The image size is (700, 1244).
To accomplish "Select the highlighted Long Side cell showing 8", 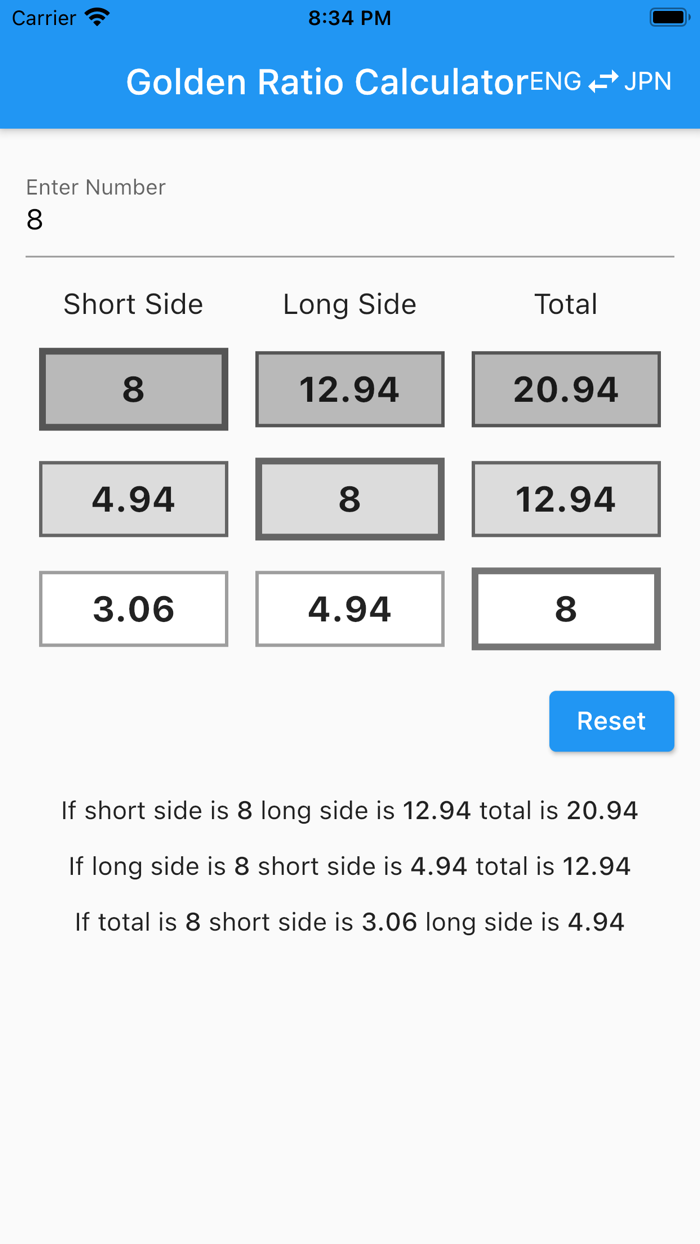I will (349, 498).
